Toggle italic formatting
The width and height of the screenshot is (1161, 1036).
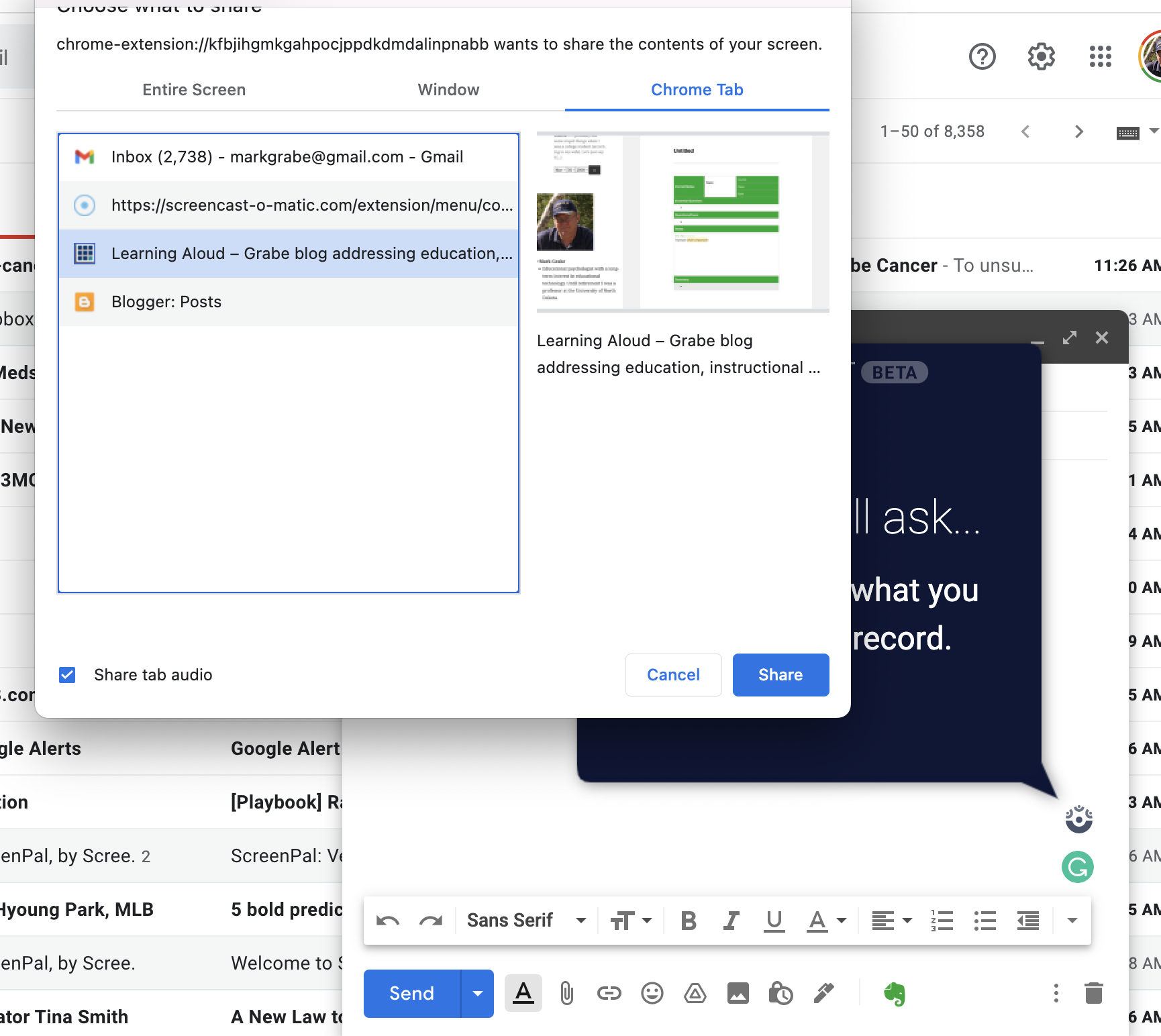pyautogui.click(x=731, y=921)
